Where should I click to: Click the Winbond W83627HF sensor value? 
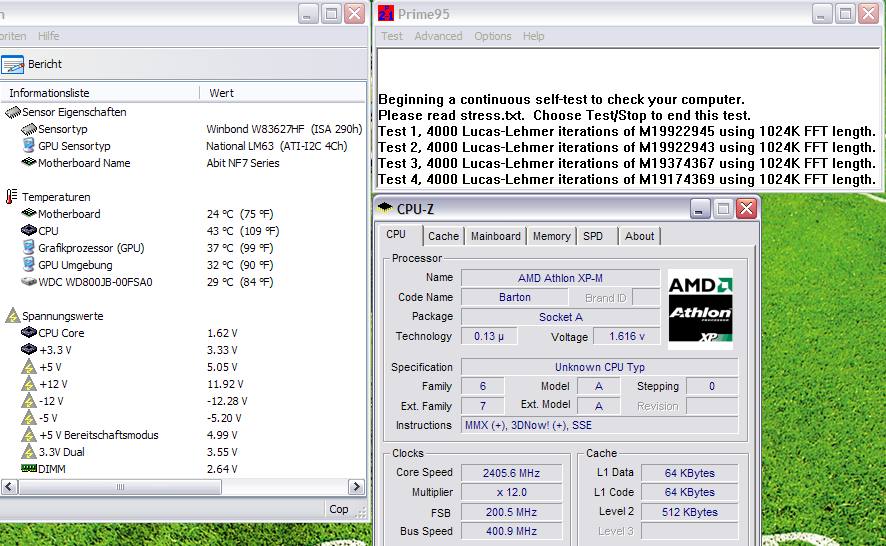[x=284, y=129]
